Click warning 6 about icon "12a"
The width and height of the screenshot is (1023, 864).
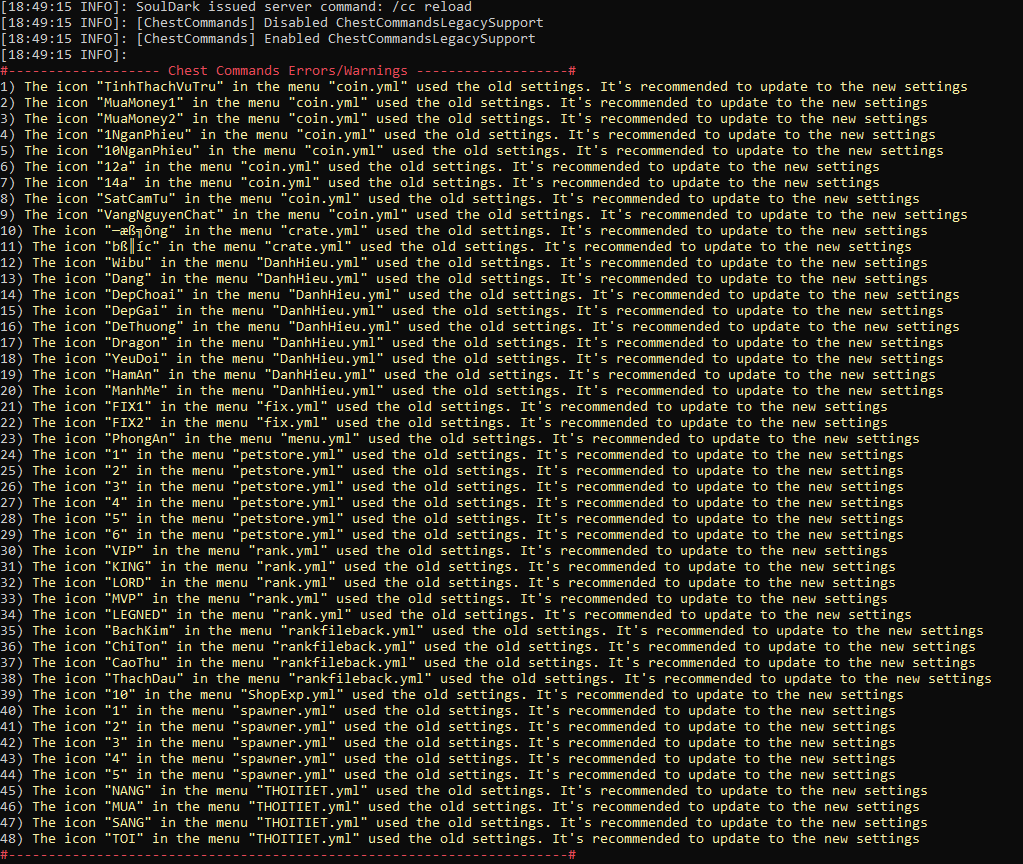coord(440,166)
